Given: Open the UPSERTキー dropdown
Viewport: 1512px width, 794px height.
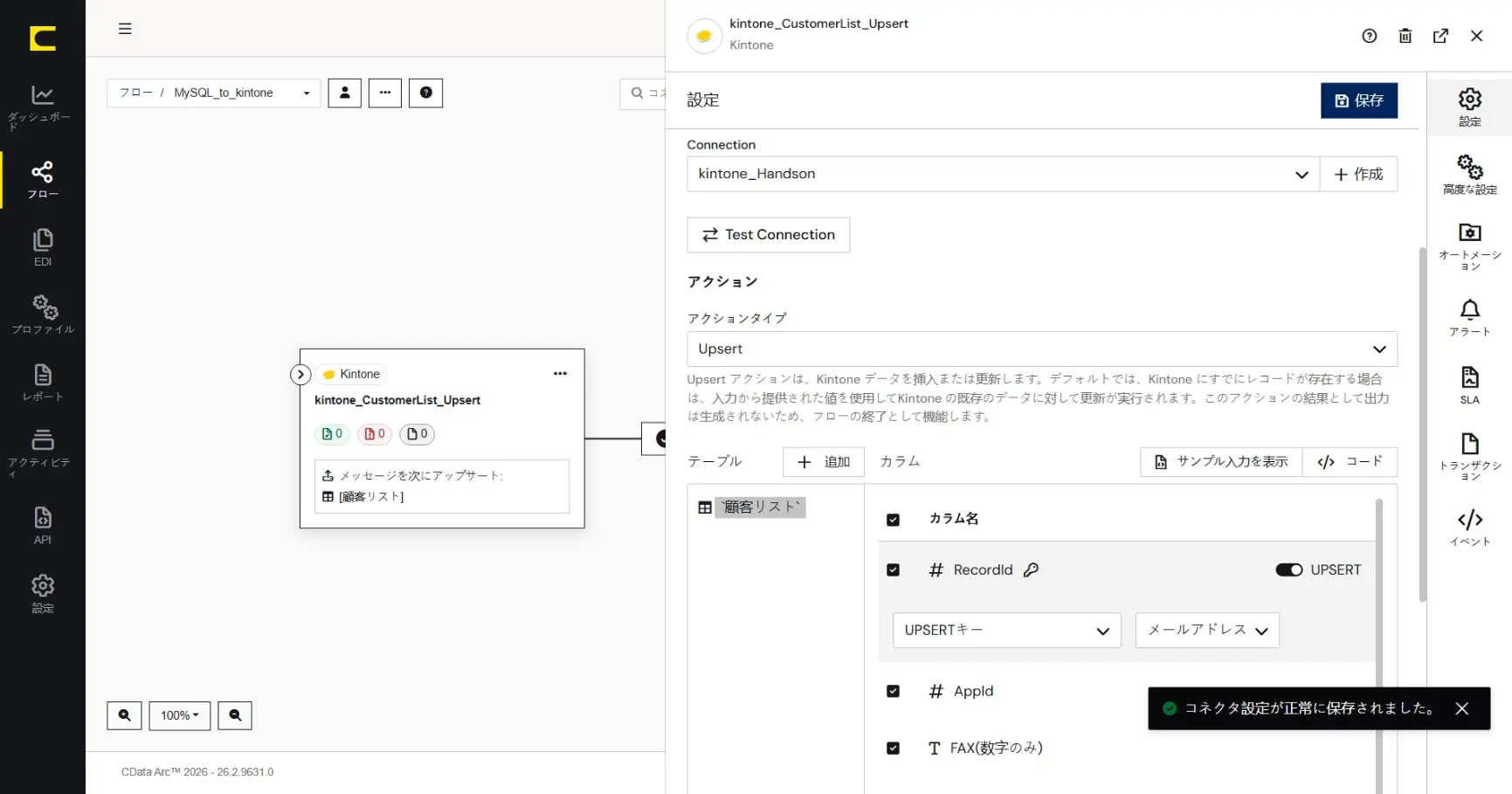Looking at the screenshot, I should click(x=1006, y=630).
